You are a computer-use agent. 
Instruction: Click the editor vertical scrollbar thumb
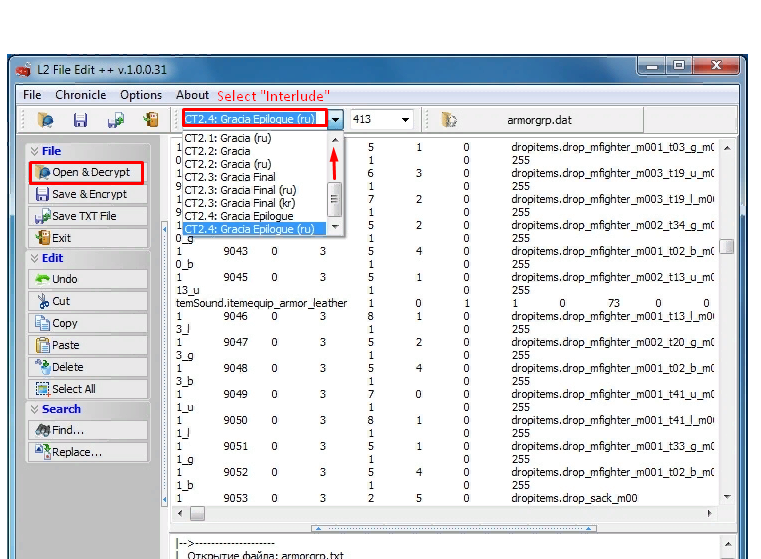727,247
